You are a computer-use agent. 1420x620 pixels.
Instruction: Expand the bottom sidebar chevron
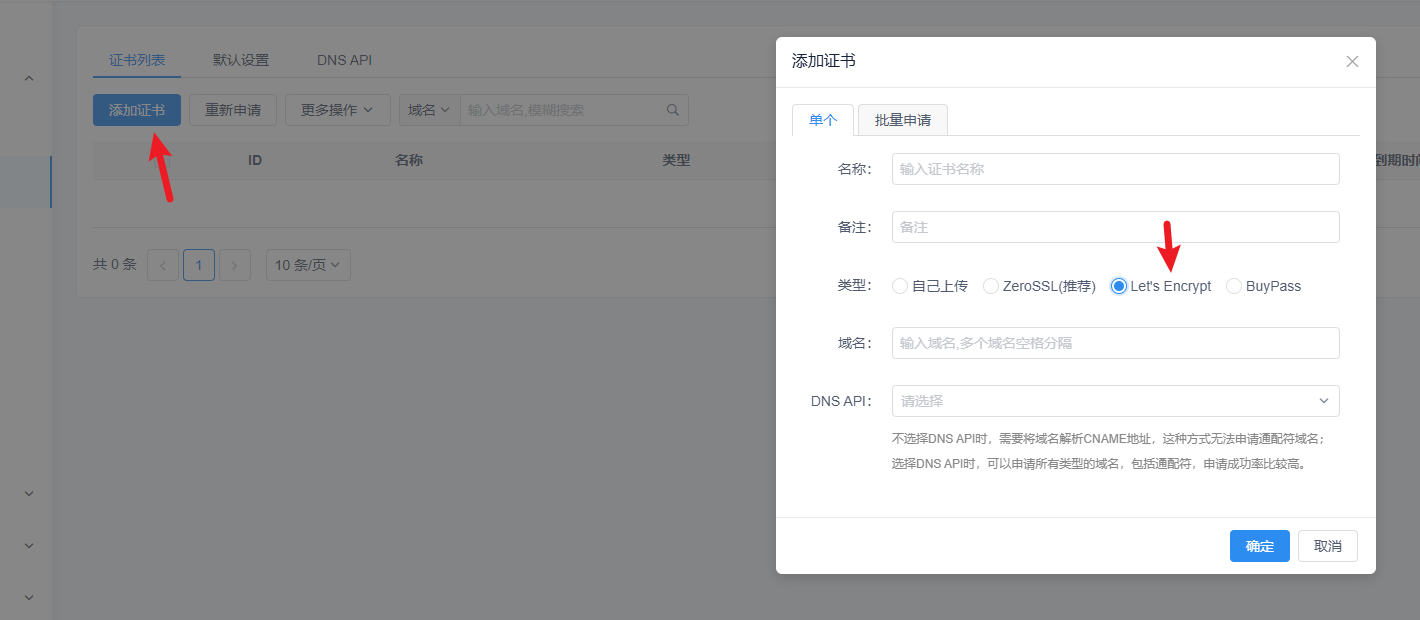[28, 596]
